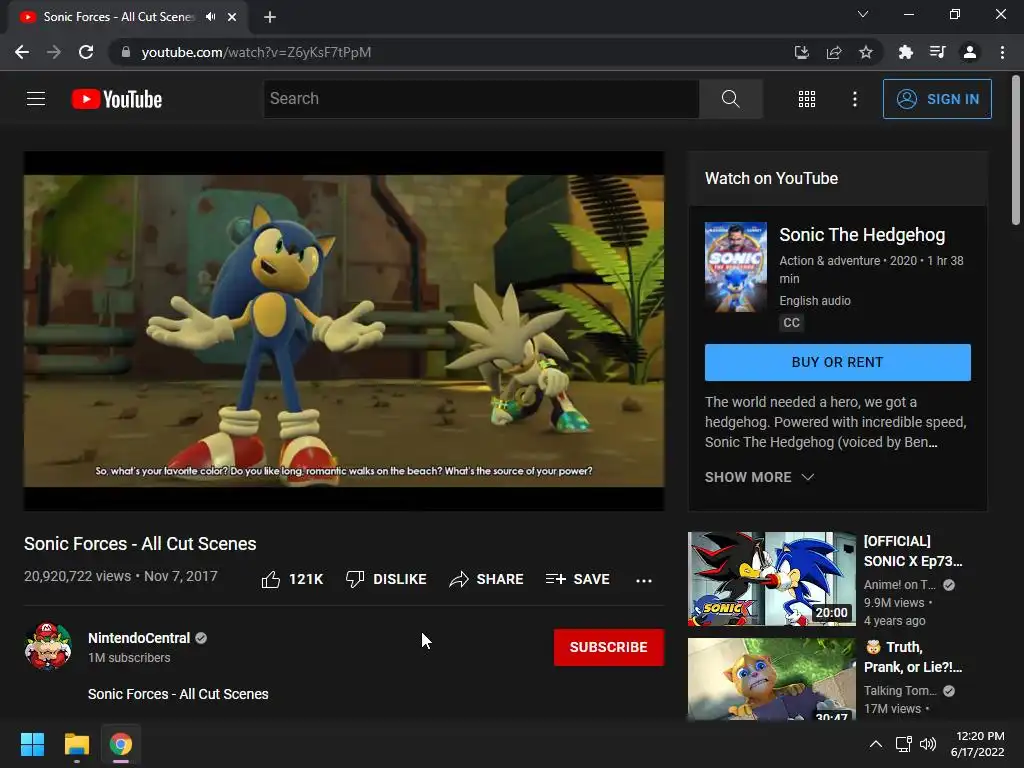Image resolution: width=1024 pixels, height=768 pixels.
Task: Open the Chrome extensions puzzle icon
Action: coord(906,52)
